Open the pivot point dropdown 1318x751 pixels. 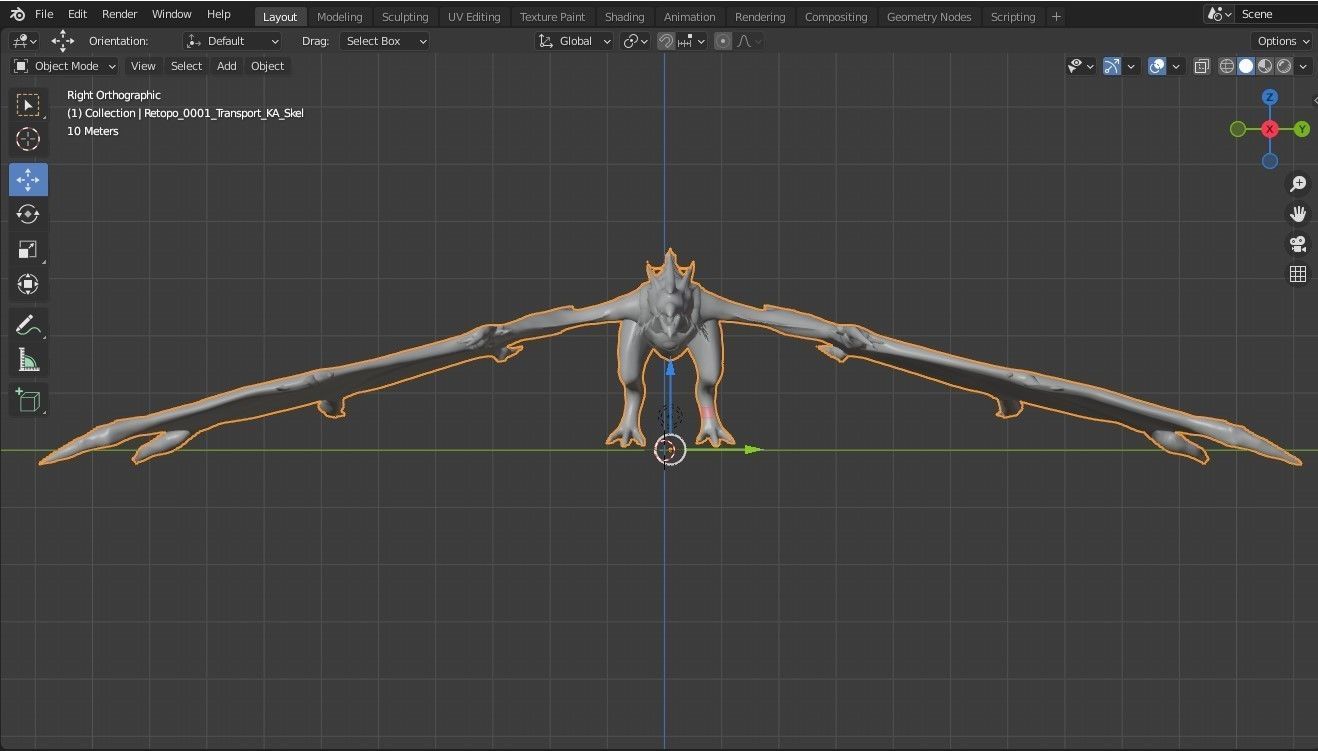(635, 41)
